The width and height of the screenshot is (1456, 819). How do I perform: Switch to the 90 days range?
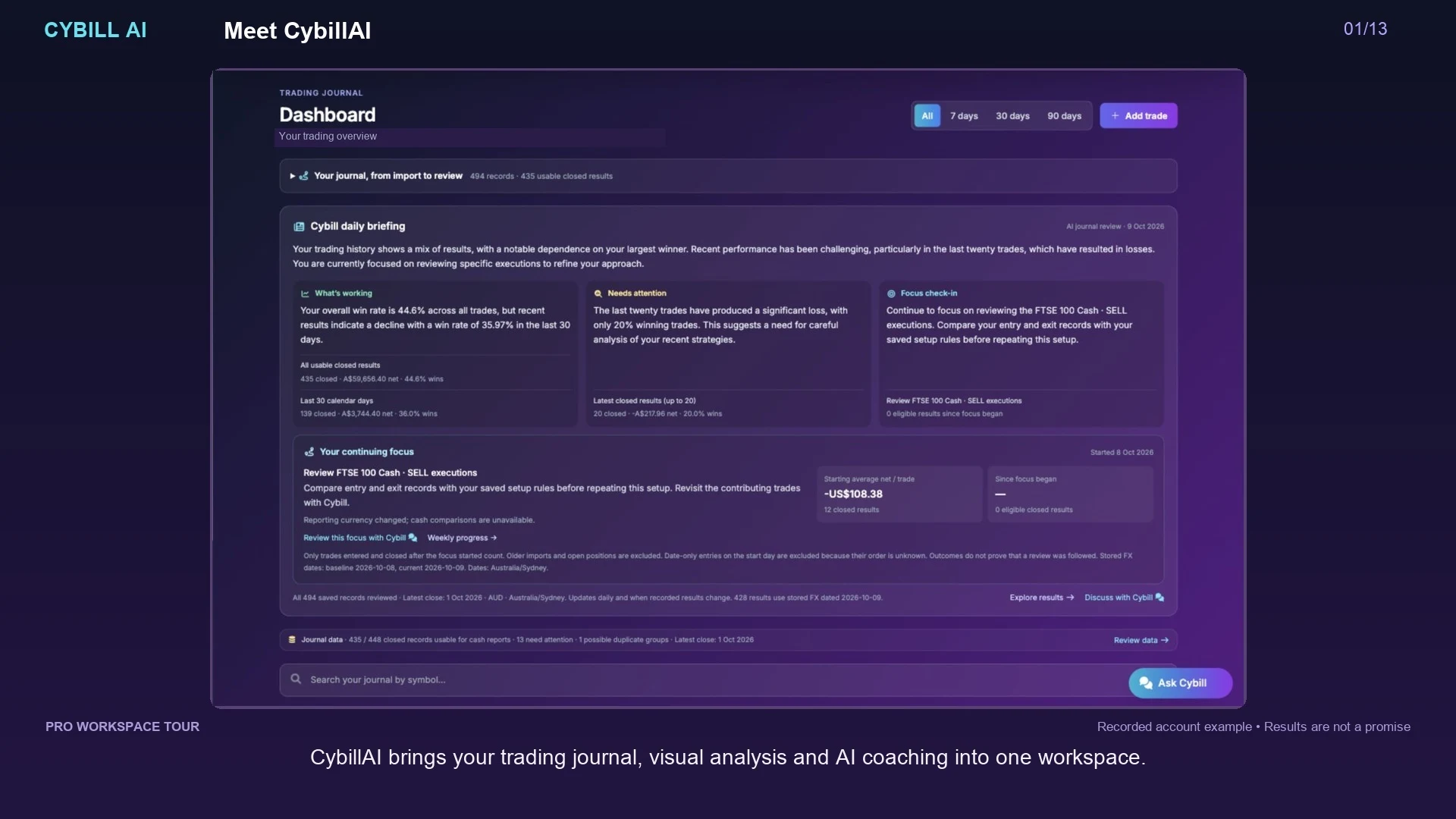[x=1064, y=116]
